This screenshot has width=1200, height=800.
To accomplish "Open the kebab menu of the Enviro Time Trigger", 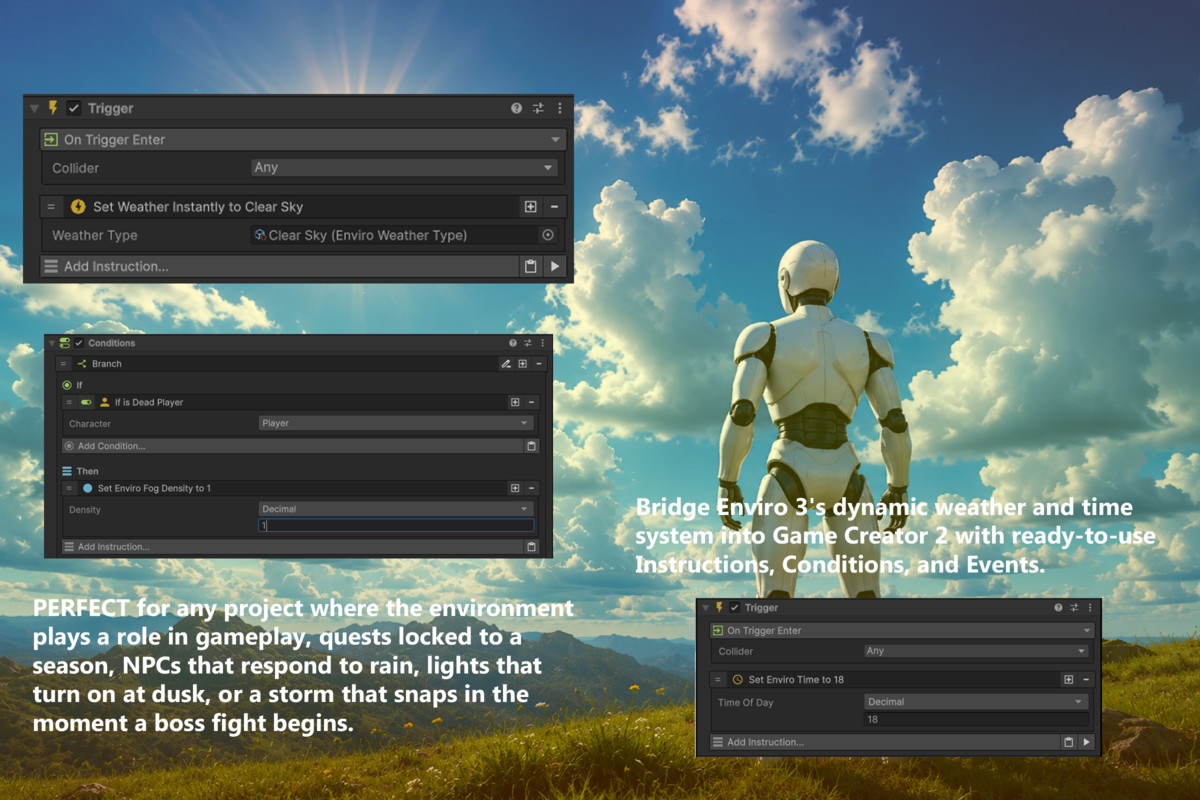I will (x=1088, y=608).
